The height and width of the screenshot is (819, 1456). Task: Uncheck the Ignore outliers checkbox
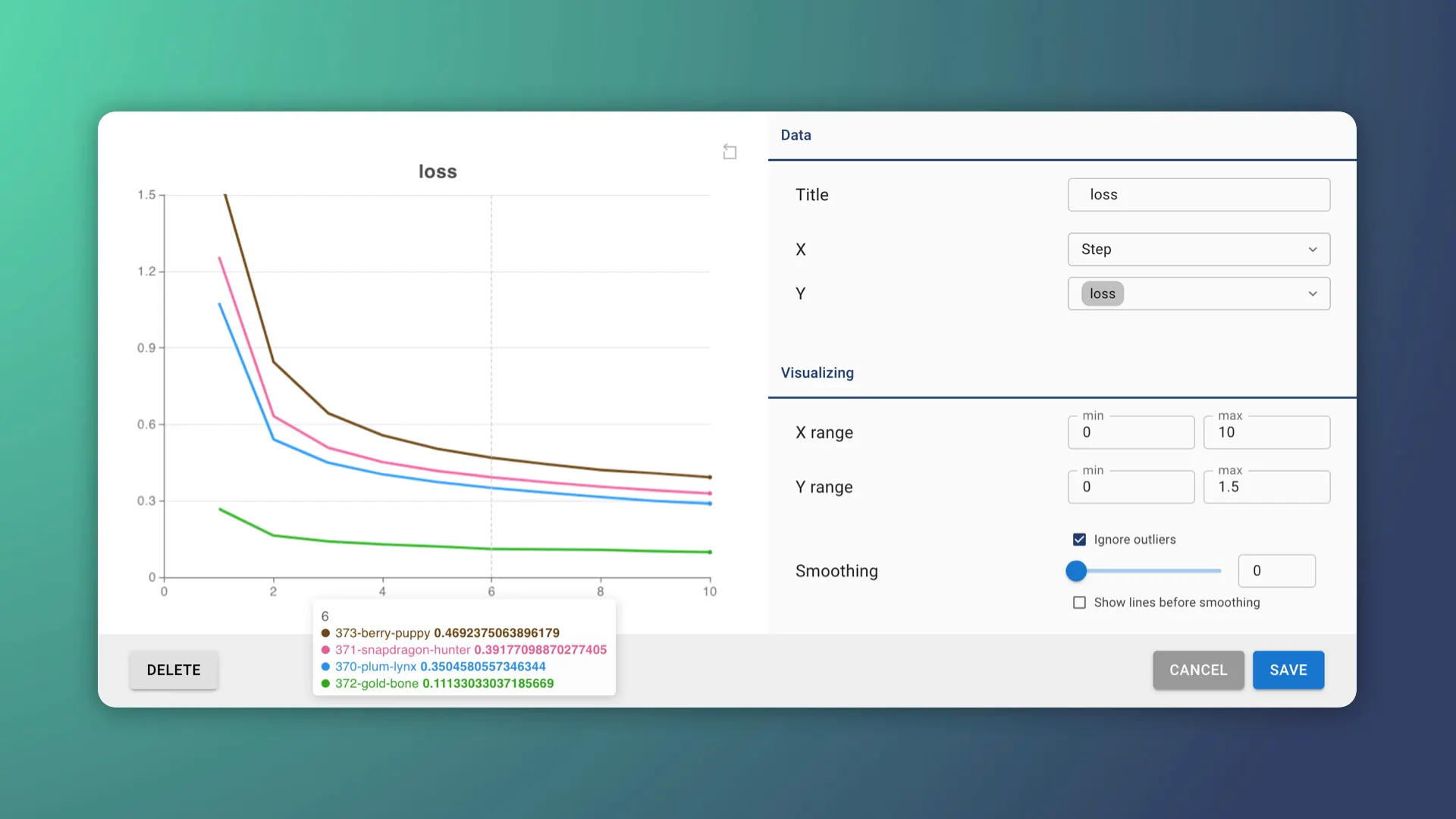click(1079, 539)
